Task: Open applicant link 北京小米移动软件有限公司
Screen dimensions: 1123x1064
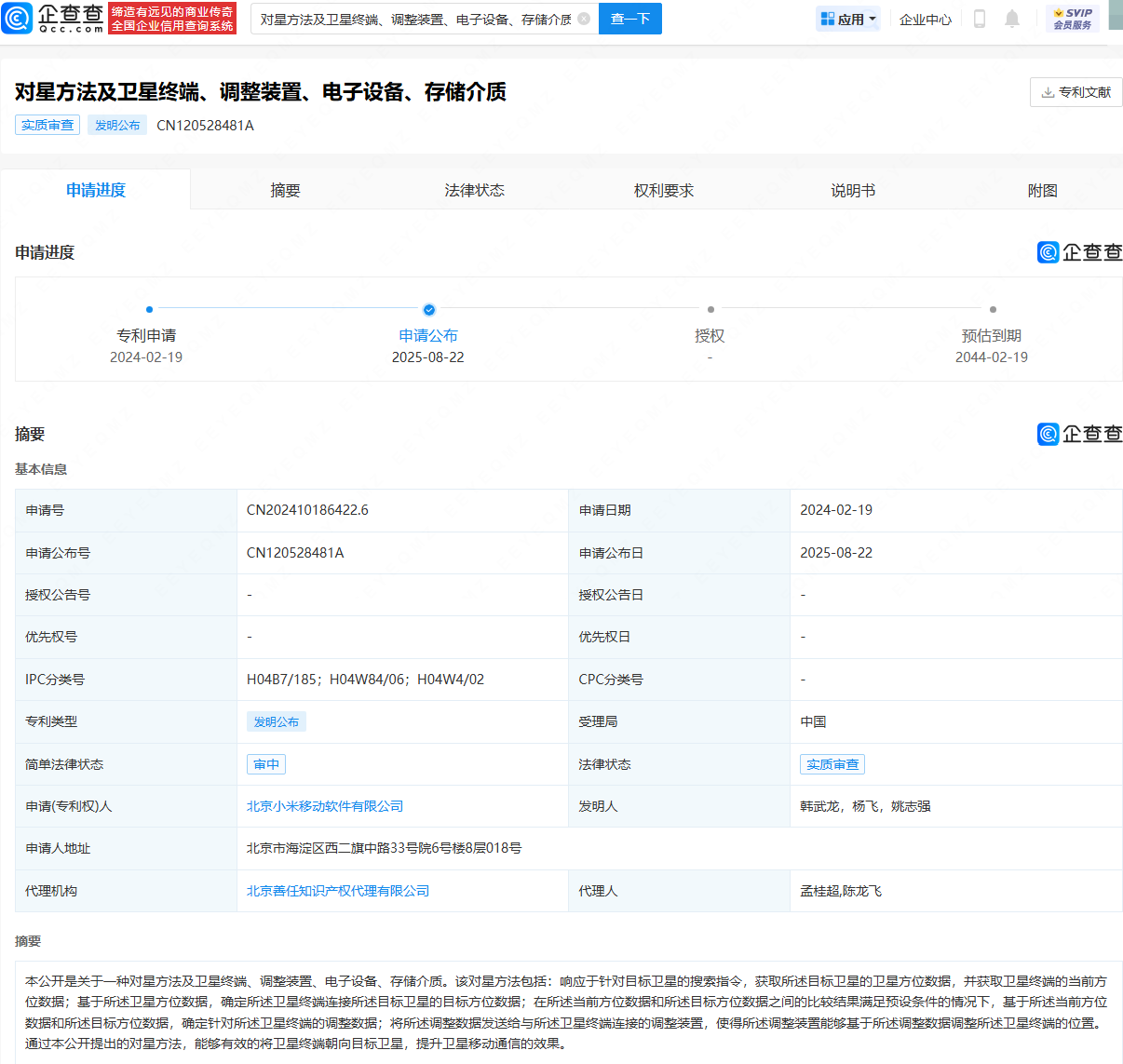Action: tap(325, 806)
